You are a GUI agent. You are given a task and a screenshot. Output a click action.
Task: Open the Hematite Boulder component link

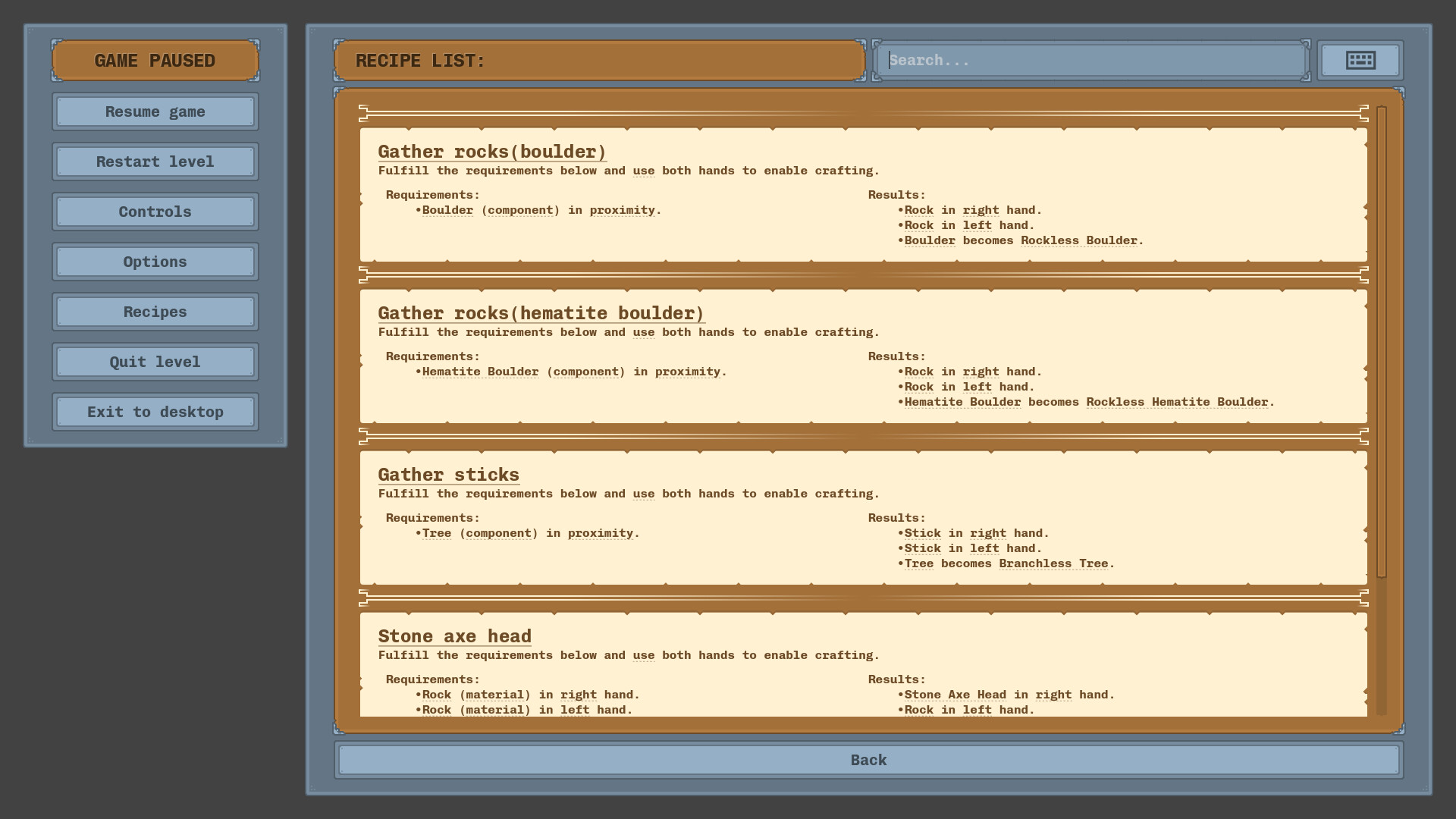coord(482,372)
